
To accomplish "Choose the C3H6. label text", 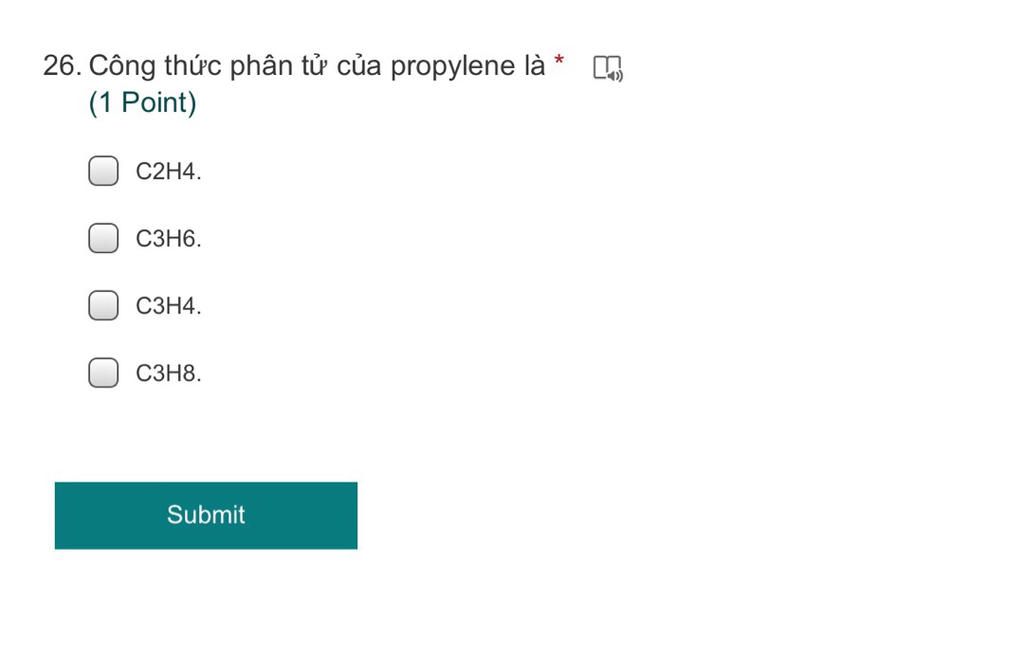I will 168,238.
